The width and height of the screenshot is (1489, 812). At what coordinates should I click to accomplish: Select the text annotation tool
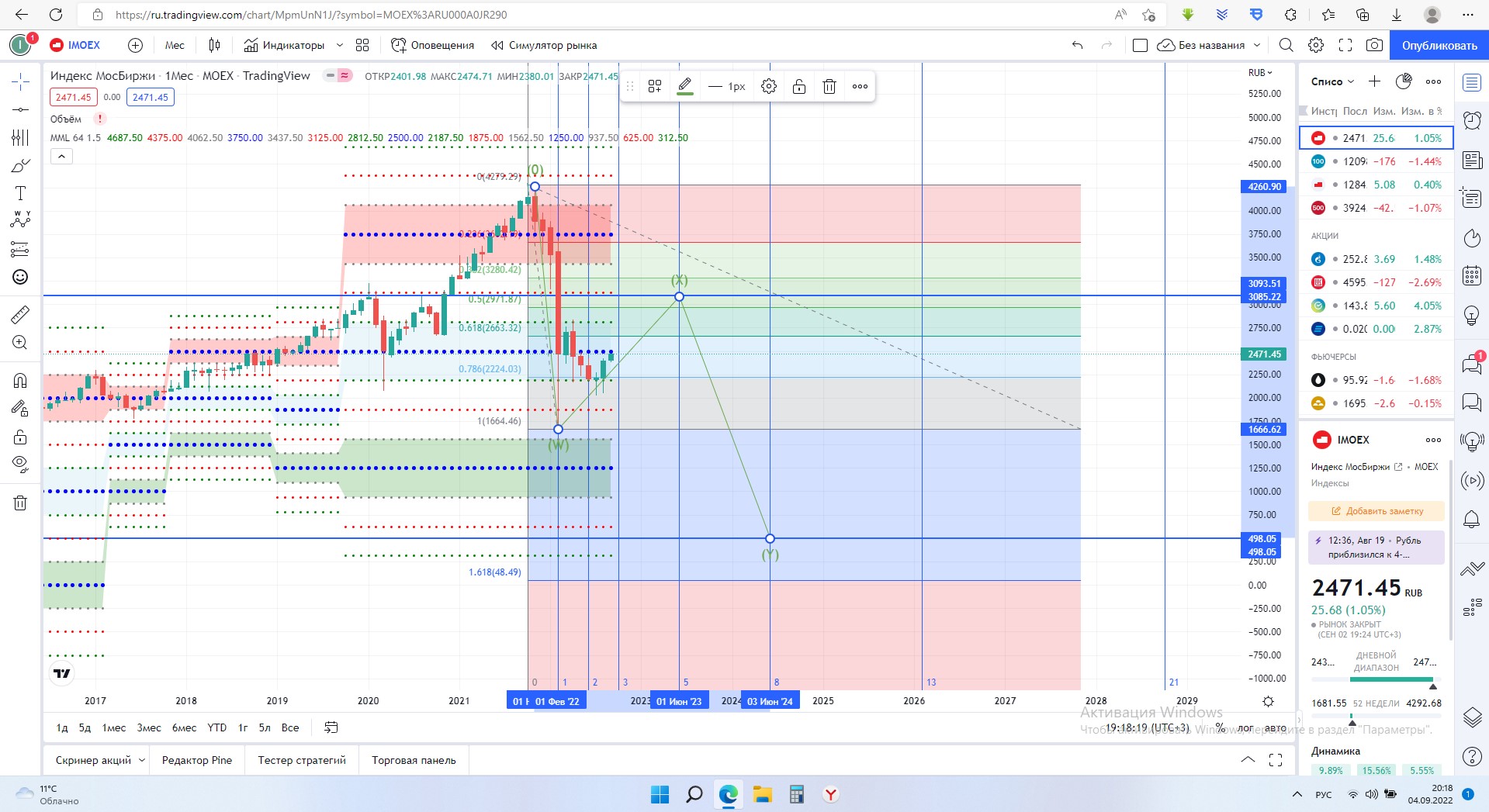[x=20, y=193]
